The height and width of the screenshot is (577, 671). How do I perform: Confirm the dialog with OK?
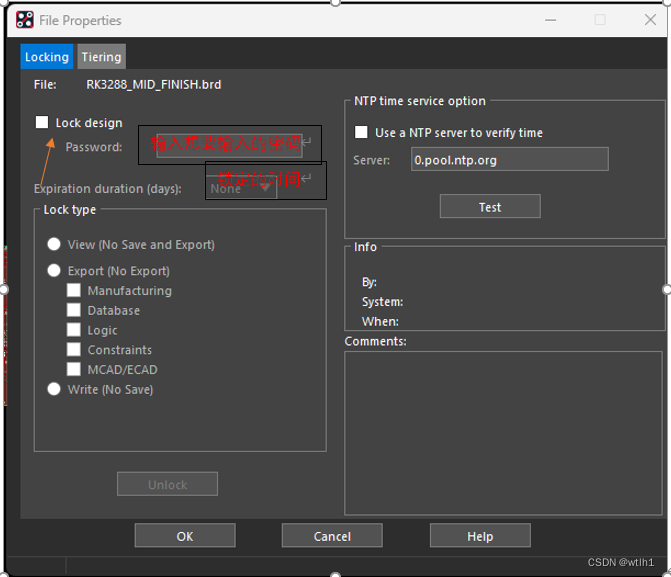click(185, 536)
